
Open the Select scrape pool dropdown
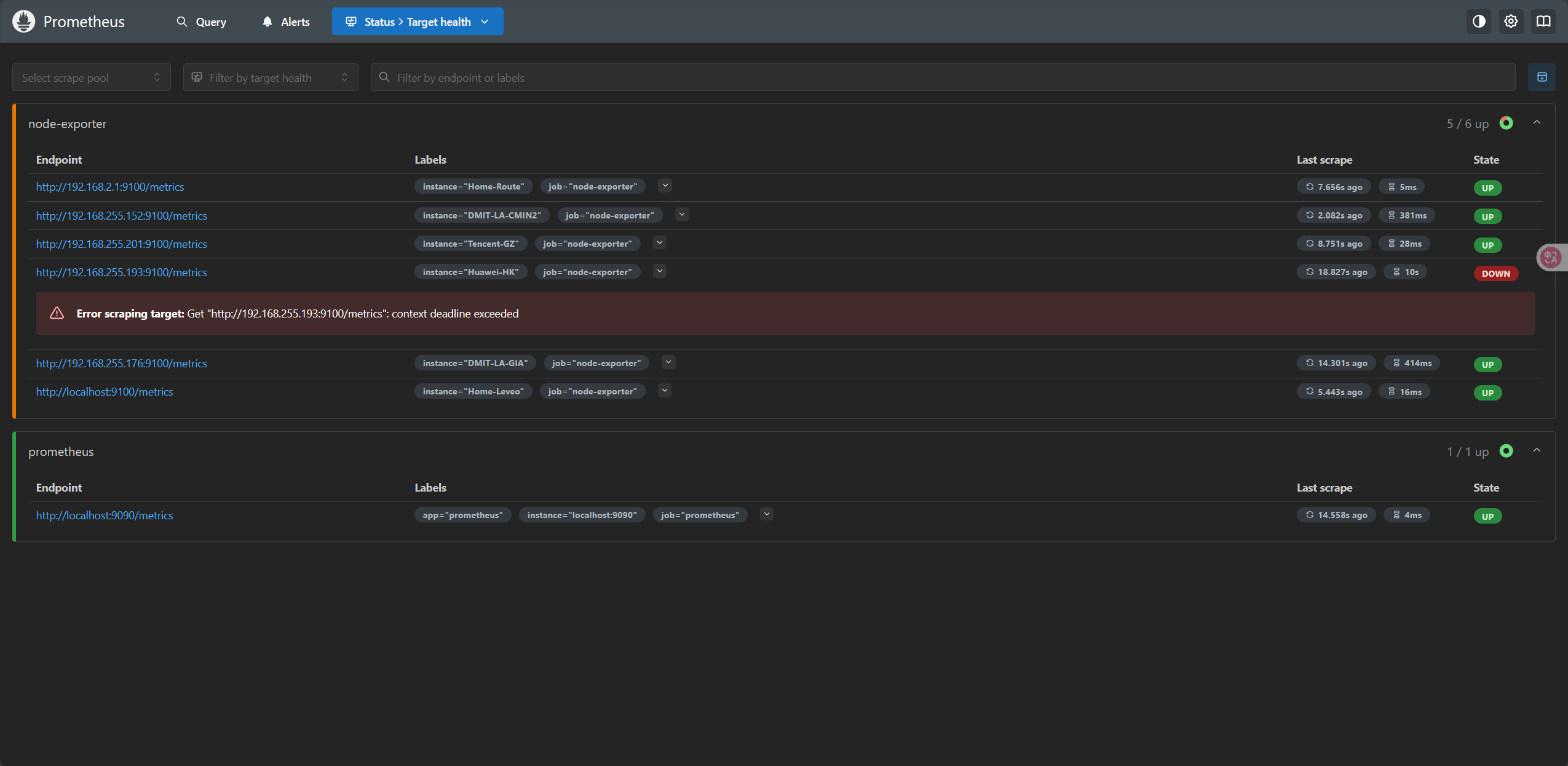(x=92, y=78)
